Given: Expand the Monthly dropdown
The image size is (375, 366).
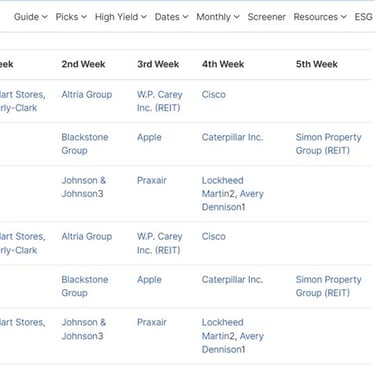Looking at the screenshot, I should click(218, 17).
